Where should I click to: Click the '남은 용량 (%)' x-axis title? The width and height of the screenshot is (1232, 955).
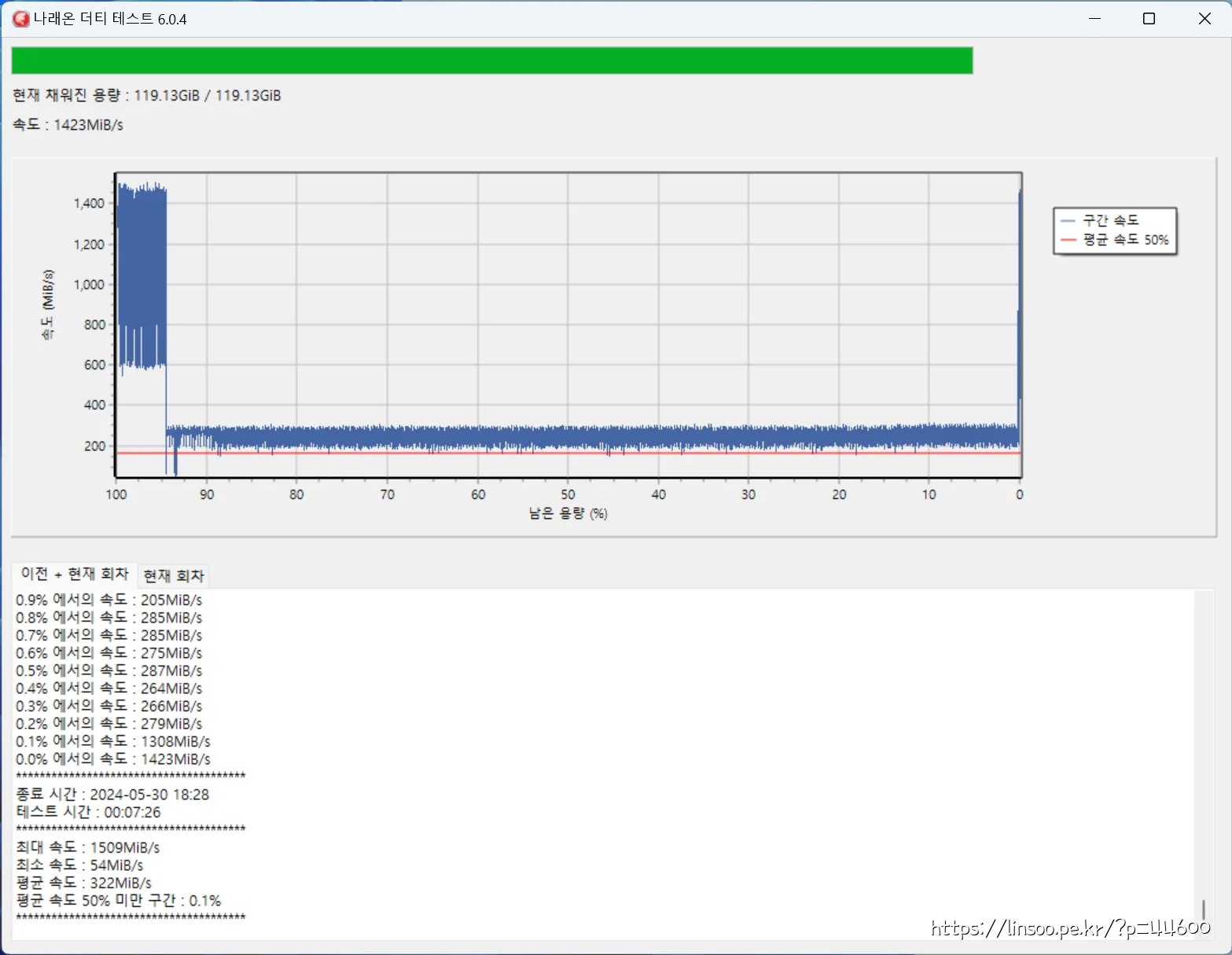(x=568, y=513)
